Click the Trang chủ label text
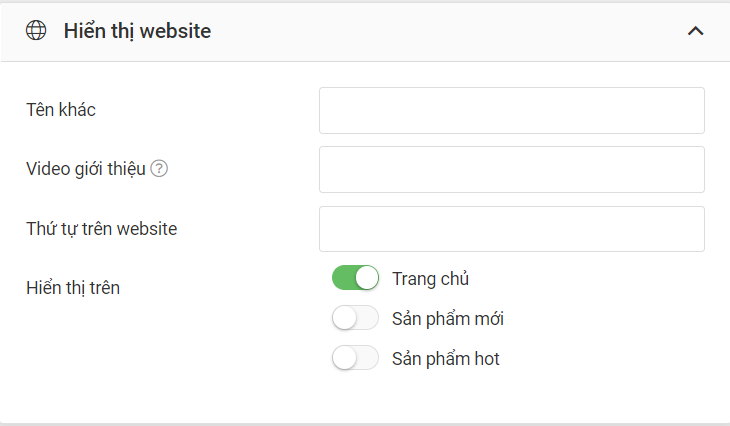This screenshot has height=426, width=730. pyautogui.click(x=431, y=279)
